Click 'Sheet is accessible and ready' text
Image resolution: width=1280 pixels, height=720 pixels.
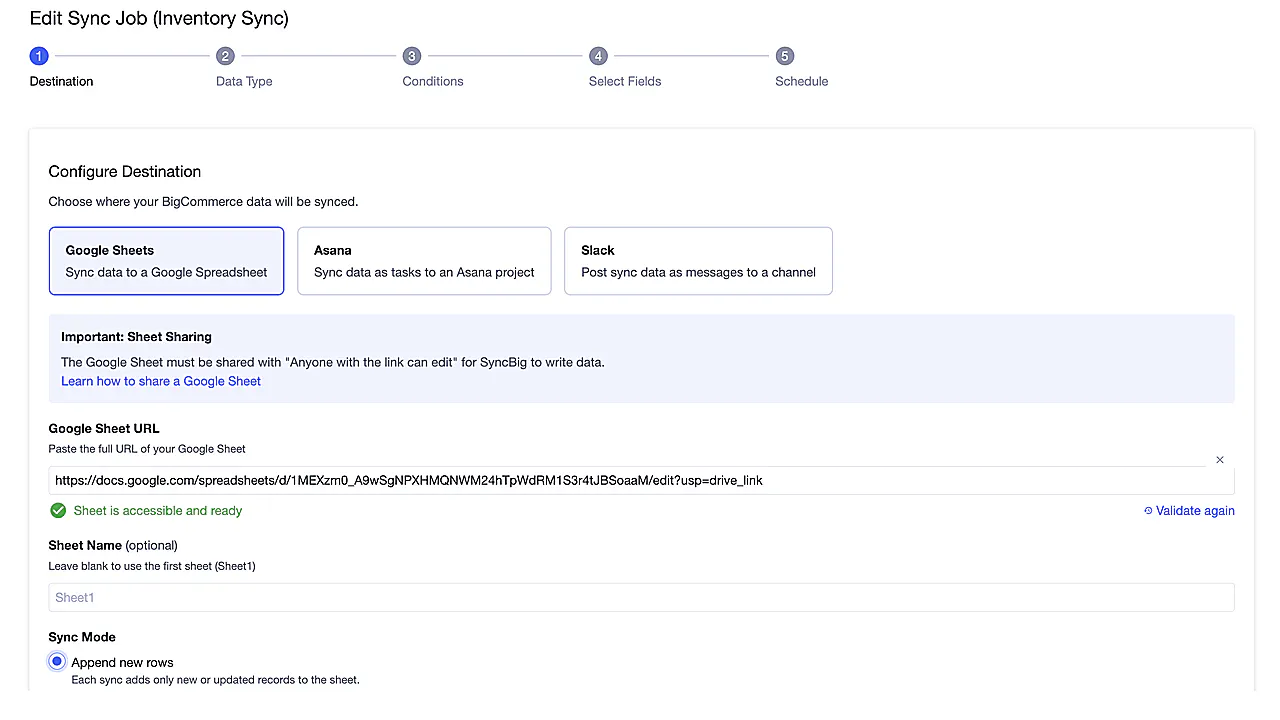tap(158, 511)
